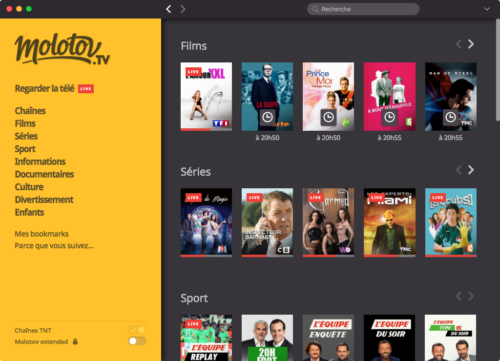The image size is (500, 361).
Task: Open Man of Steel film poster
Action: click(x=451, y=96)
